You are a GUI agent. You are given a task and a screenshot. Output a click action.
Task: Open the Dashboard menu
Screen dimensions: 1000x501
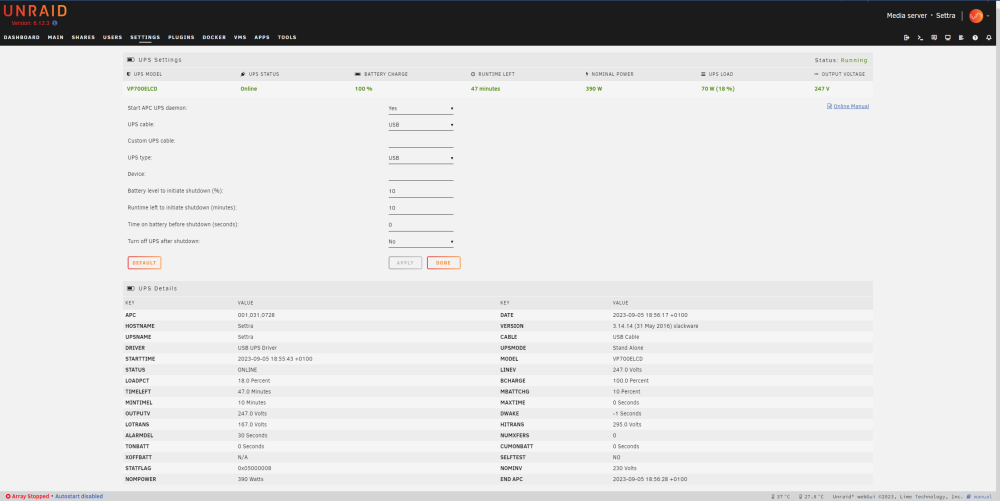click(22, 38)
